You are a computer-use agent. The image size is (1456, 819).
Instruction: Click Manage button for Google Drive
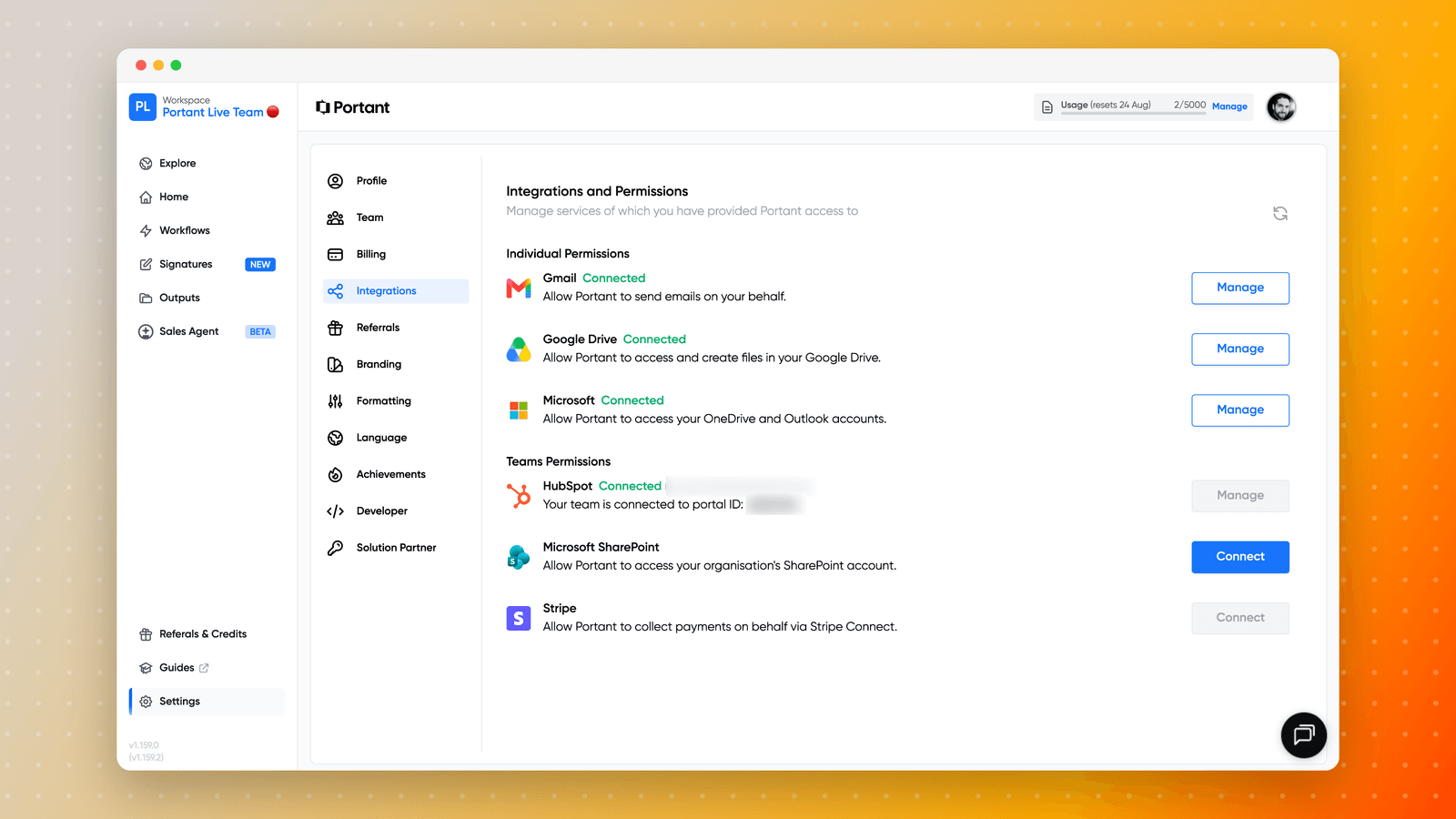coord(1240,349)
